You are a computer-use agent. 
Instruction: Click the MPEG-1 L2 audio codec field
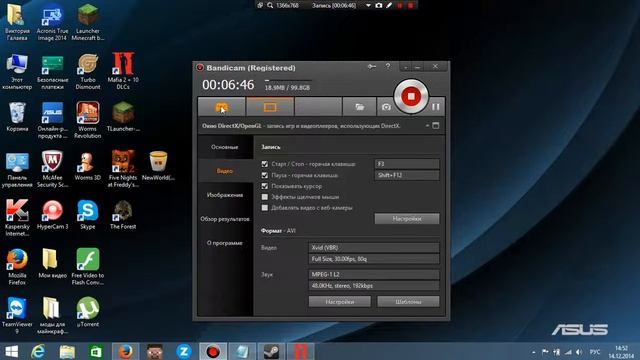(x=373, y=274)
